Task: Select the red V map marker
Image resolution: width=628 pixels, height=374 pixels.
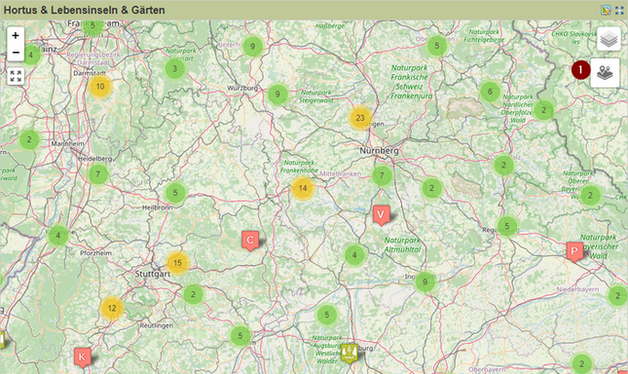Action: tap(381, 215)
